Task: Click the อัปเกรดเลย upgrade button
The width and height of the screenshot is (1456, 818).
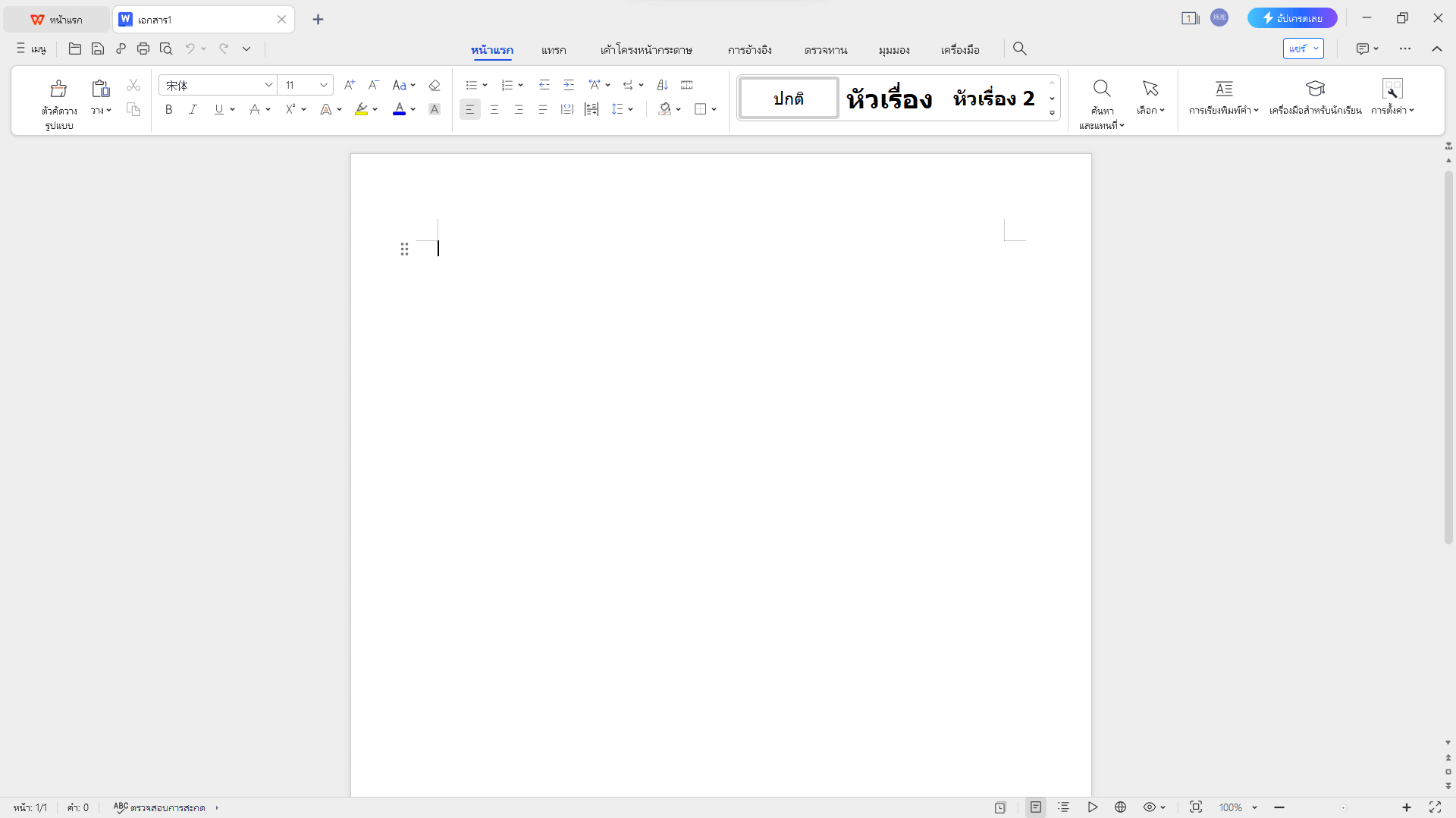Action: (x=1292, y=17)
